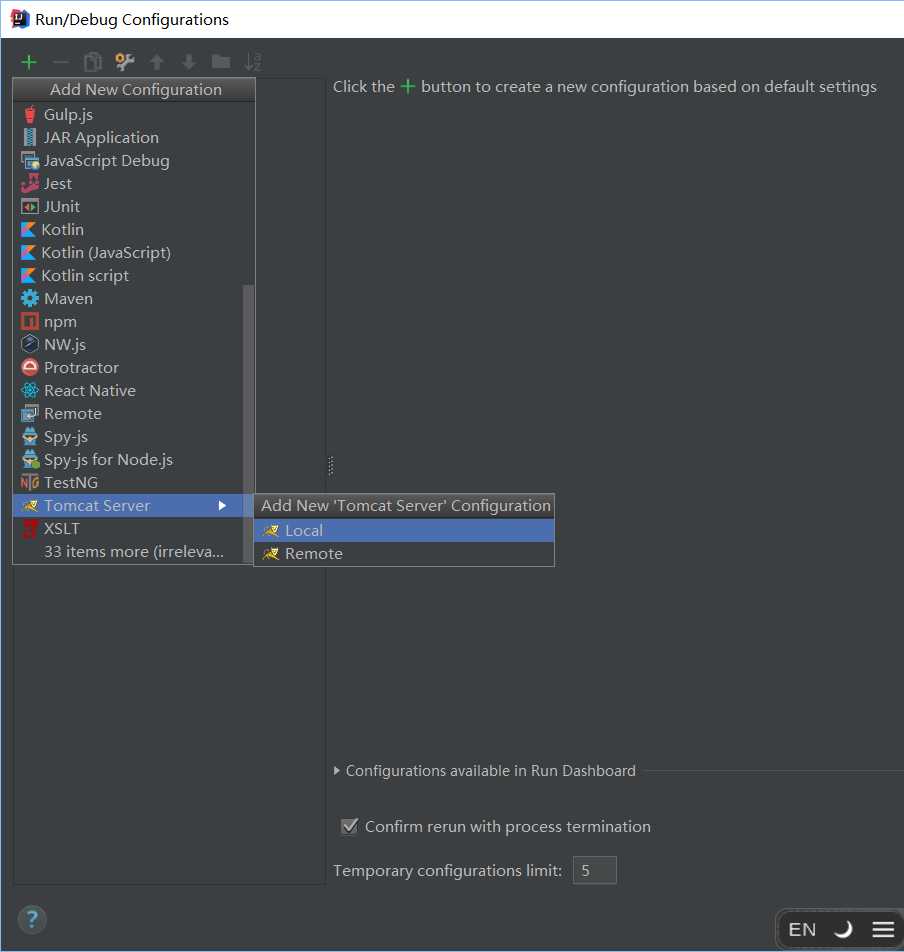Choose Local in the Tomcat Server submenu
Viewport: 904px width, 952px height.
pyautogui.click(x=404, y=531)
